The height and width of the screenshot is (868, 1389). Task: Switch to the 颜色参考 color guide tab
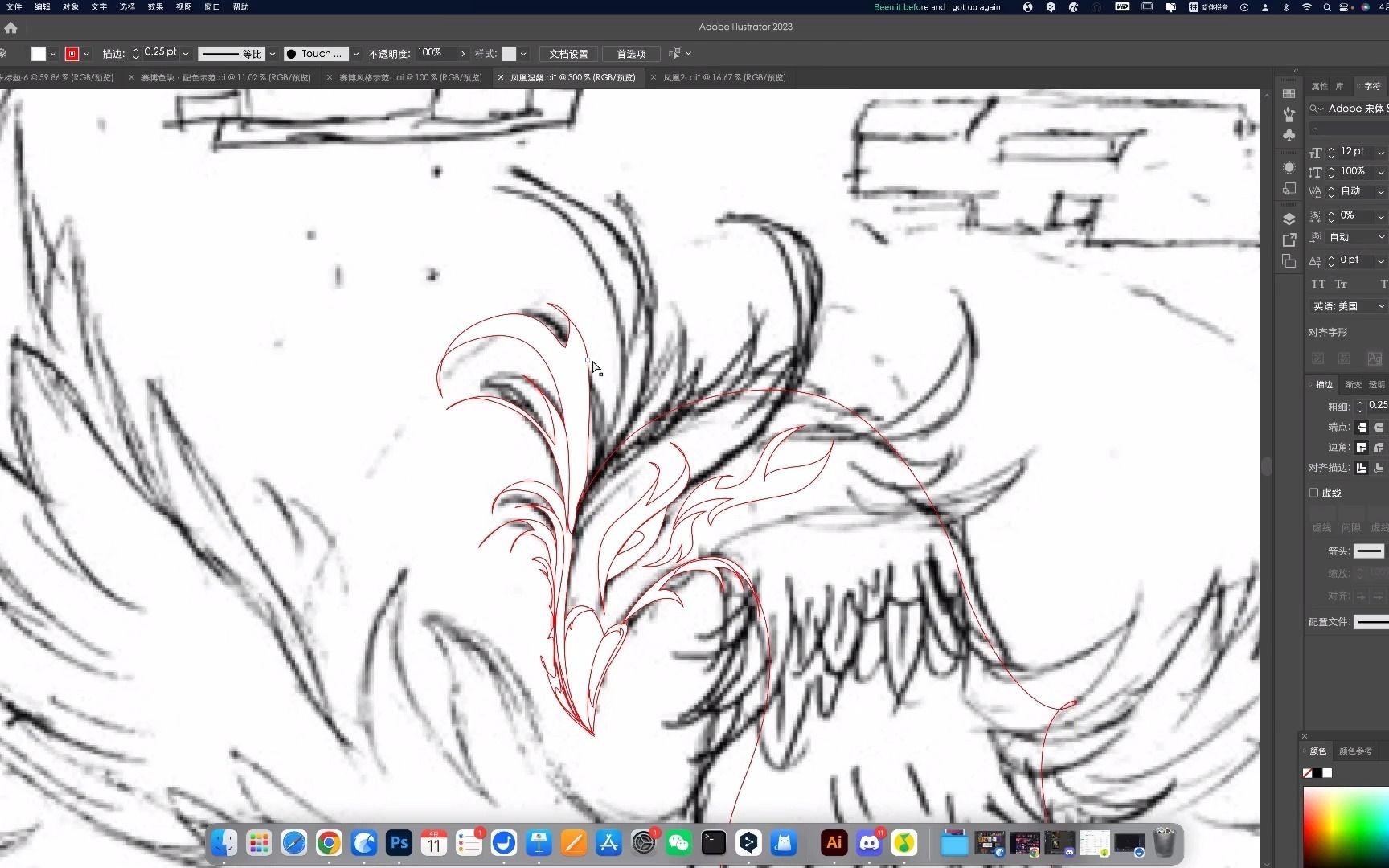pos(1355,751)
